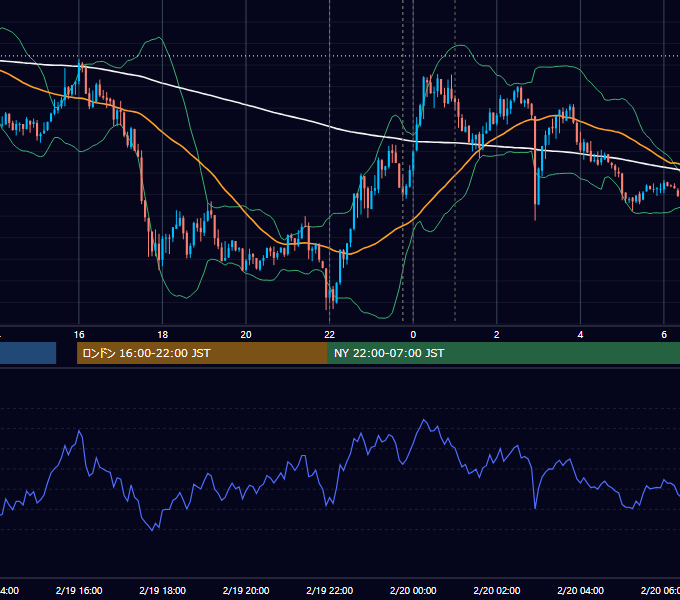
Task: Select the blue session bar left of ロンドン
Action: [x=28, y=353]
